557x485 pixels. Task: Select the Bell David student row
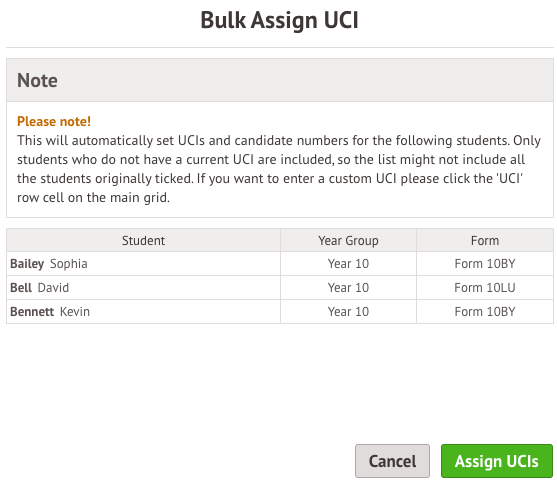280,288
